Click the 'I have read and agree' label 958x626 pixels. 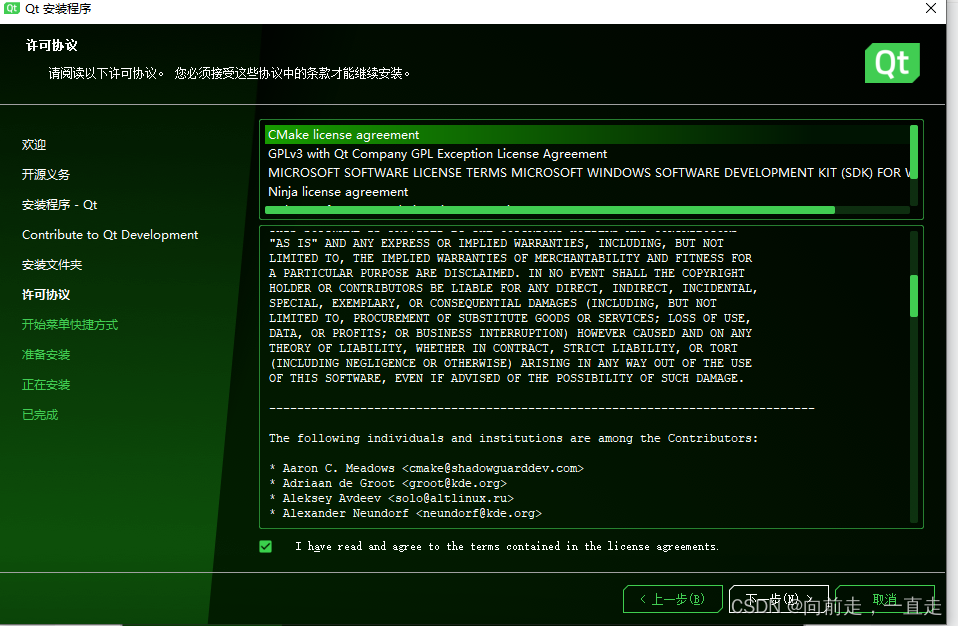point(507,547)
